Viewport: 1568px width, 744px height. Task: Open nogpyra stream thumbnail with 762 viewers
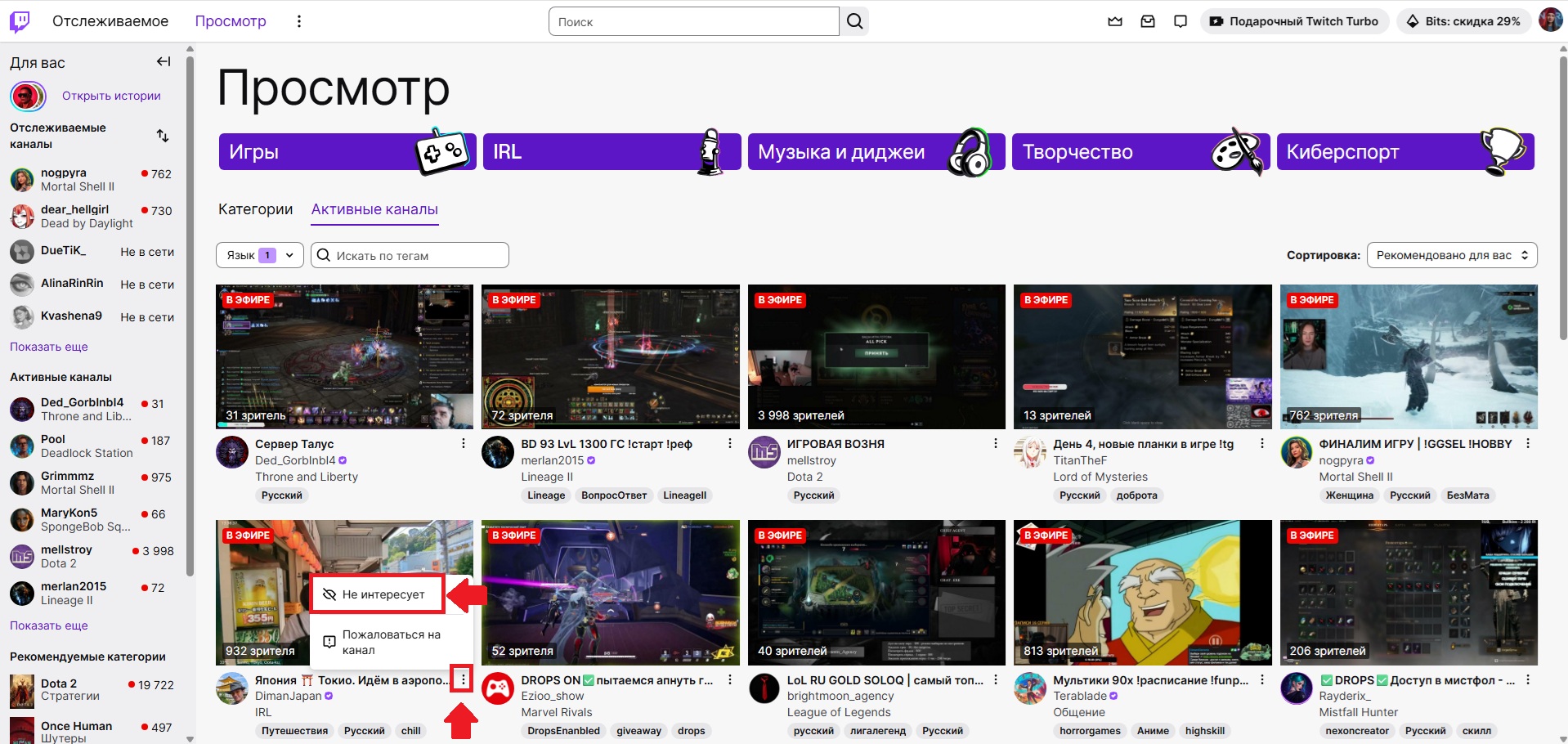coord(1409,356)
